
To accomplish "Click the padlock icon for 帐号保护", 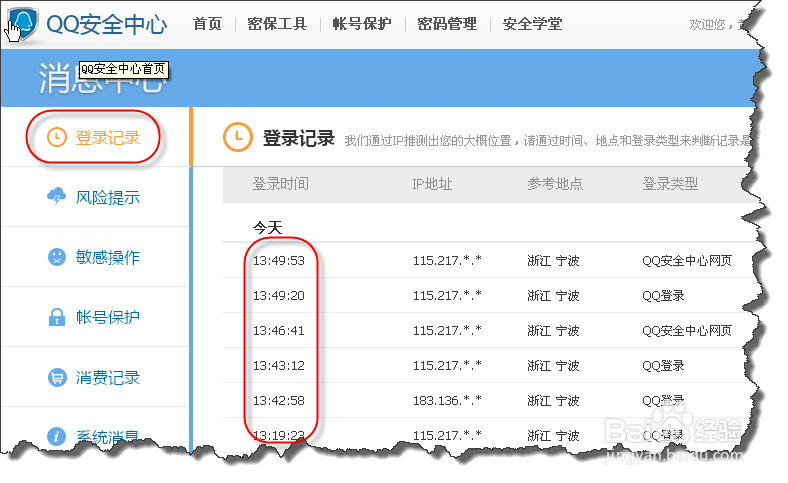I will 57,317.
